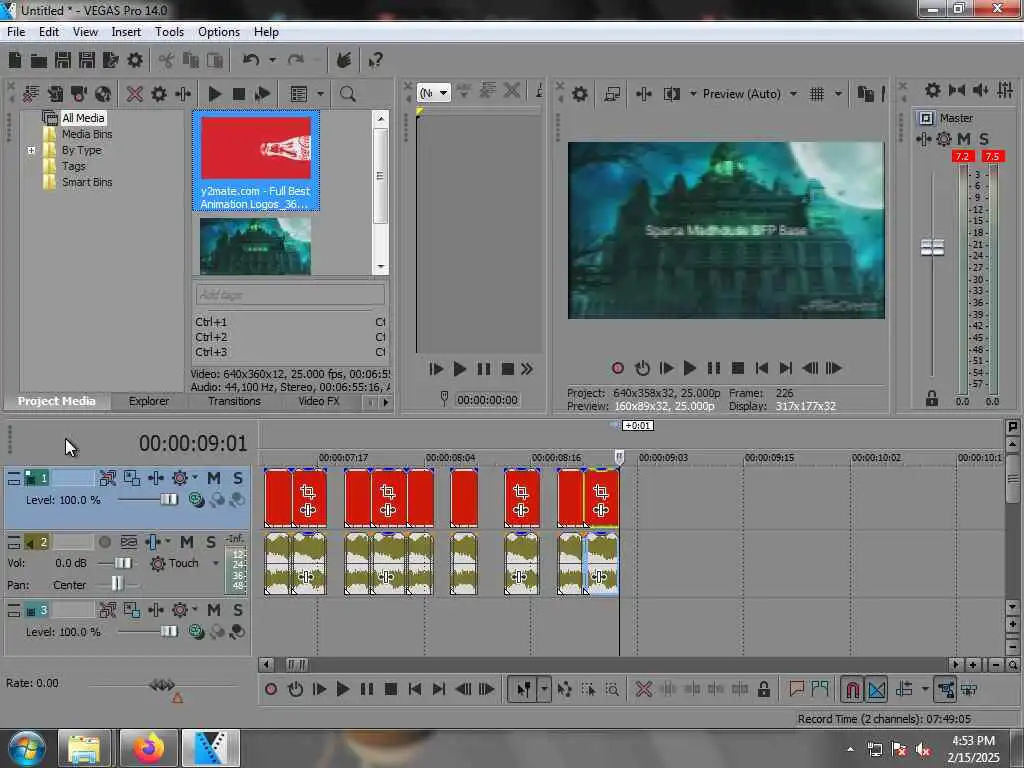Click the Add tags input field

(290, 295)
